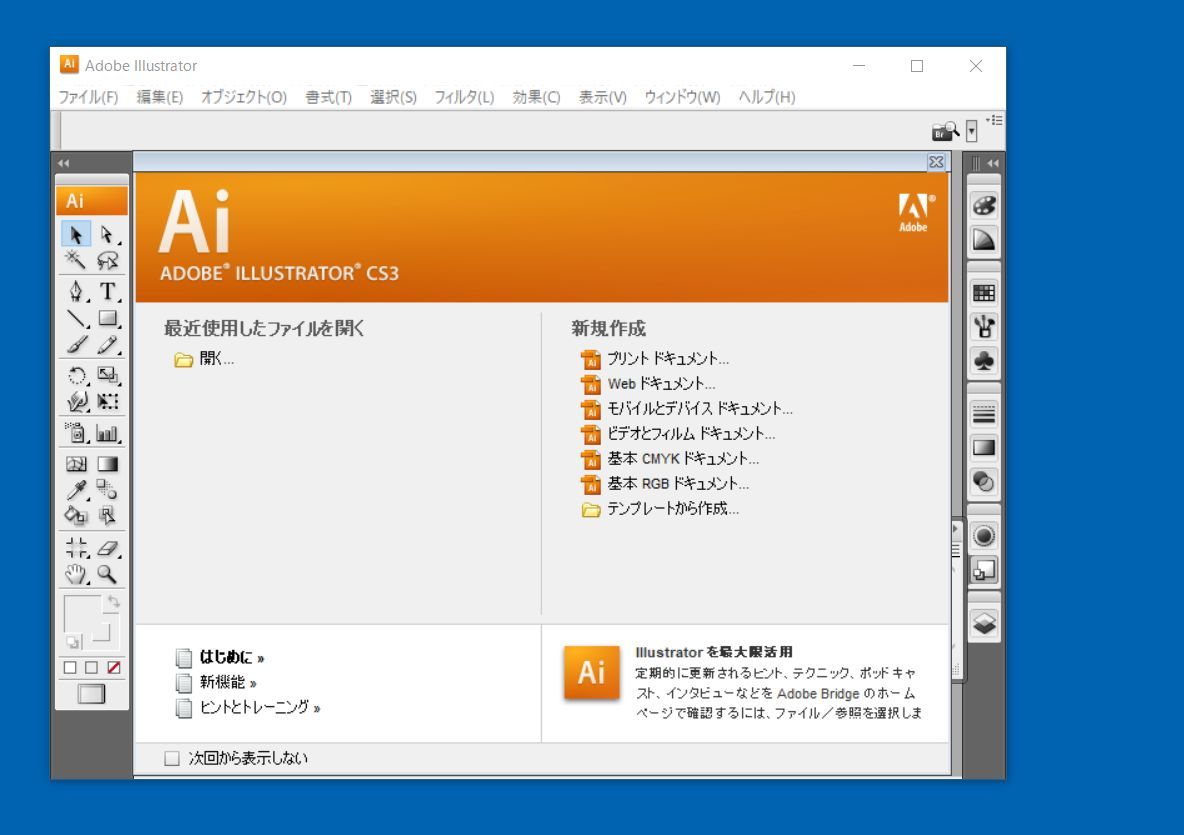Select the Selection tool

tap(75, 233)
